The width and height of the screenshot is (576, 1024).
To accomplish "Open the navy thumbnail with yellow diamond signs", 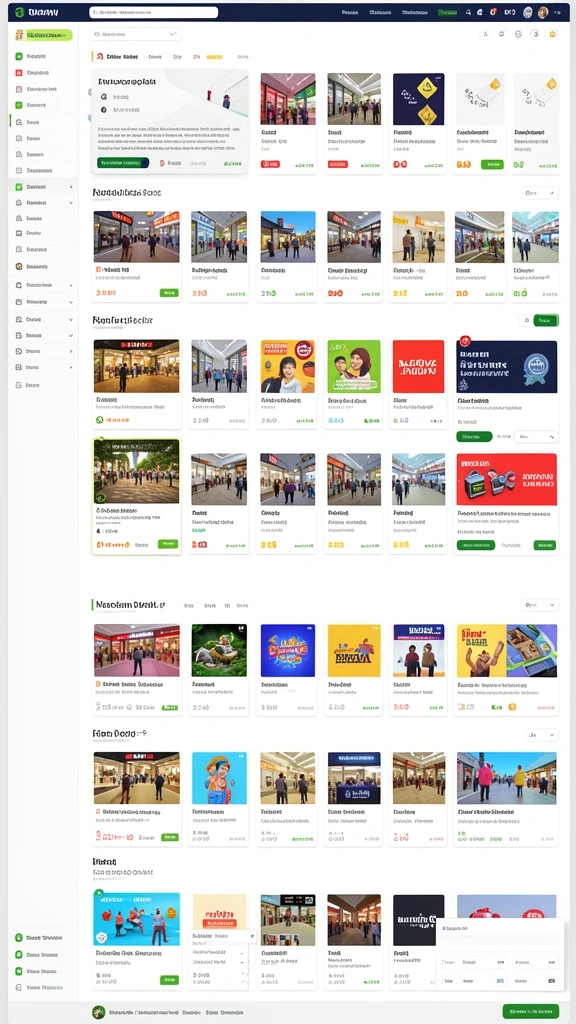I will click(419, 99).
